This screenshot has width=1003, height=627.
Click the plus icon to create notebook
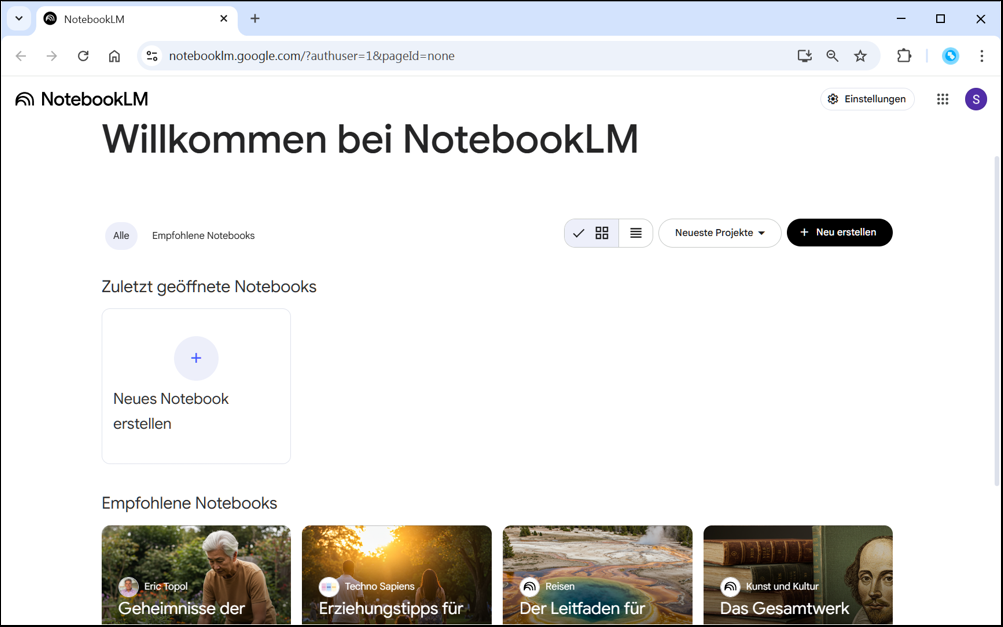pyautogui.click(x=196, y=358)
